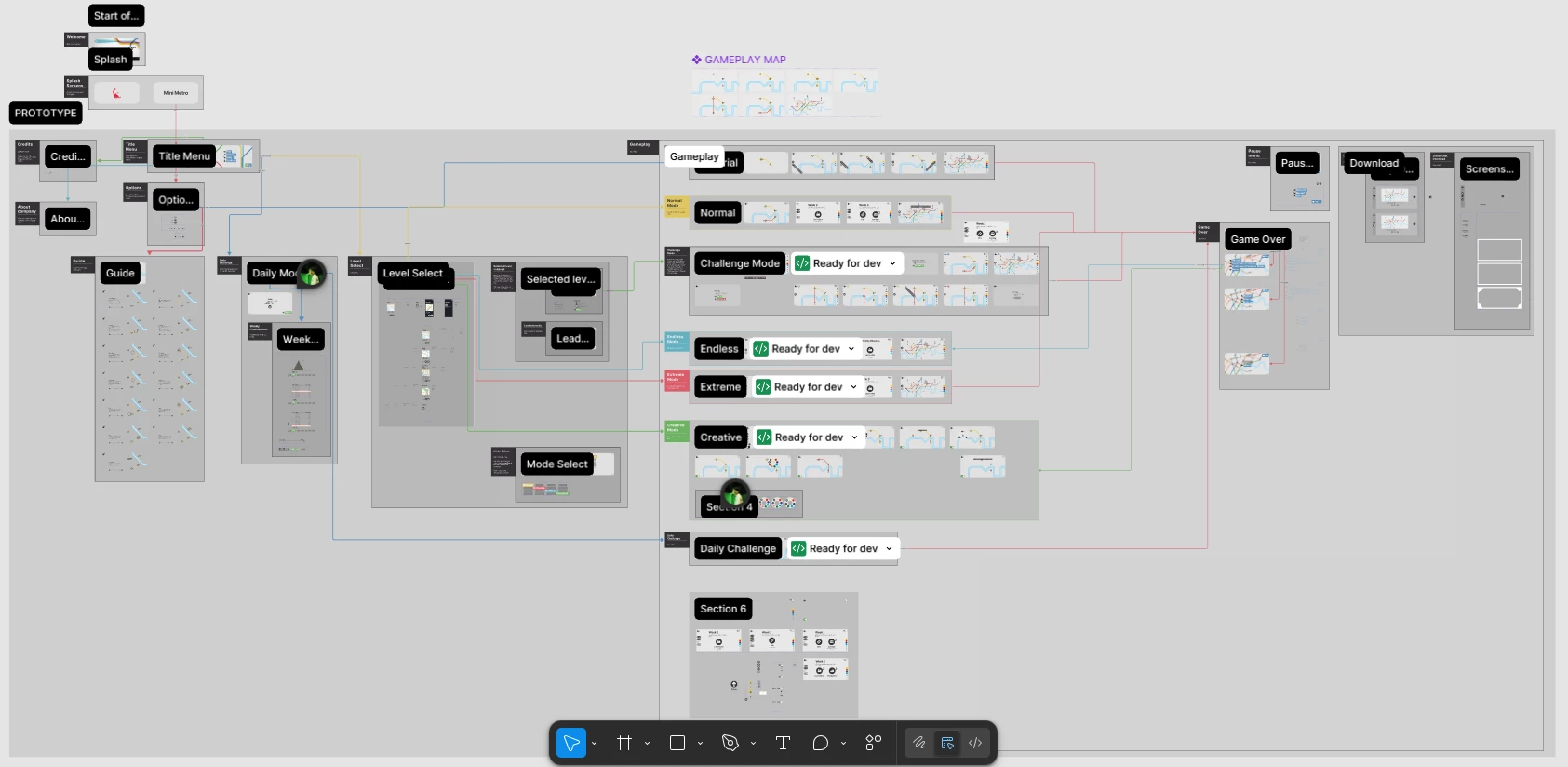The width and height of the screenshot is (1568, 767).
Task: Select the Move tool in the toolbar
Action: pyautogui.click(x=571, y=743)
